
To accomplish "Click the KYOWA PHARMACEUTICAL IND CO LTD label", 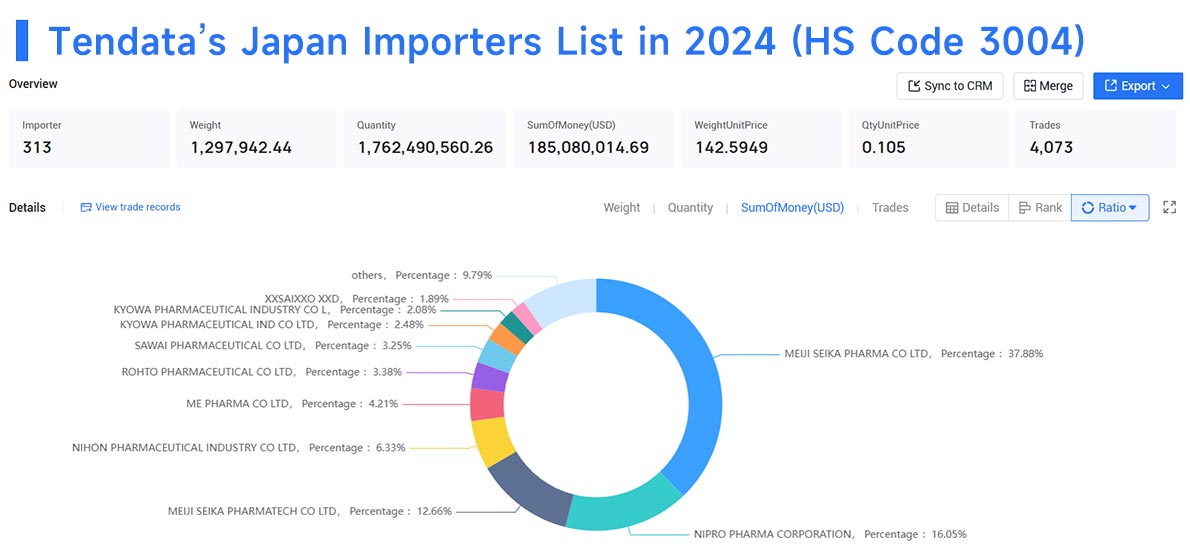I will coord(272,324).
